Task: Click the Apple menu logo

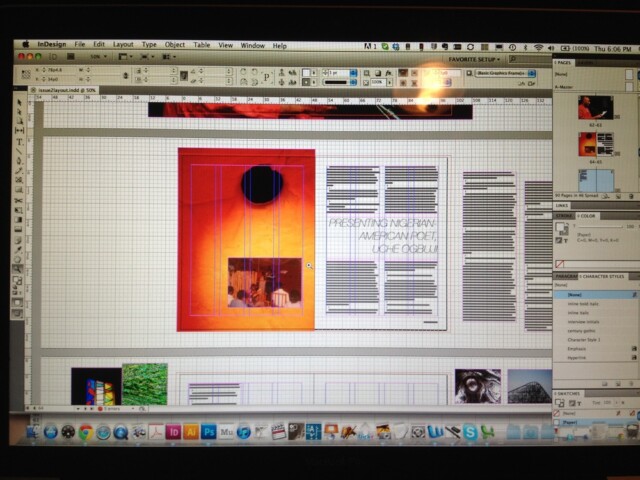Action: [25, 44]
